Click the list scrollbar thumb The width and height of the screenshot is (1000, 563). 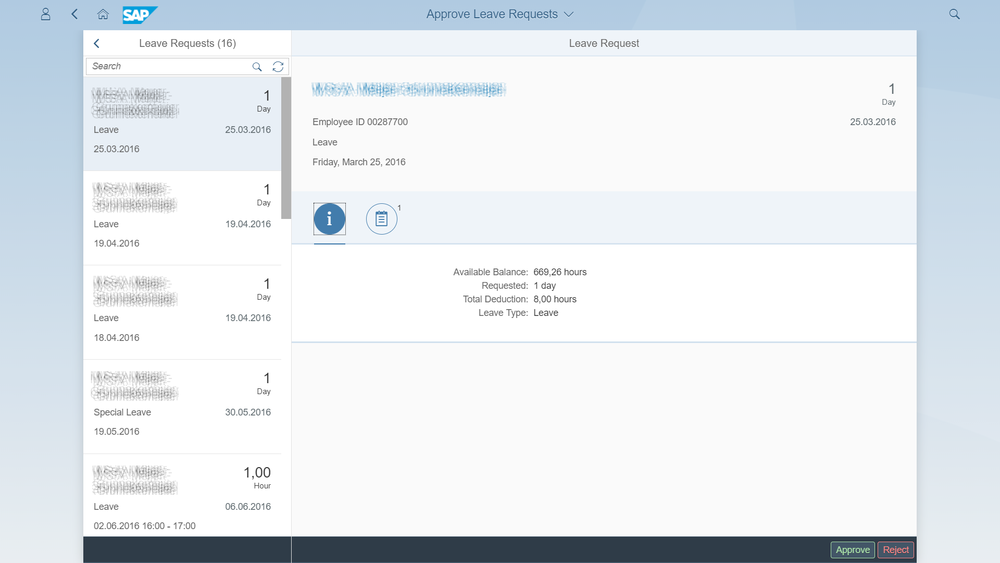(x=286, y=148)
